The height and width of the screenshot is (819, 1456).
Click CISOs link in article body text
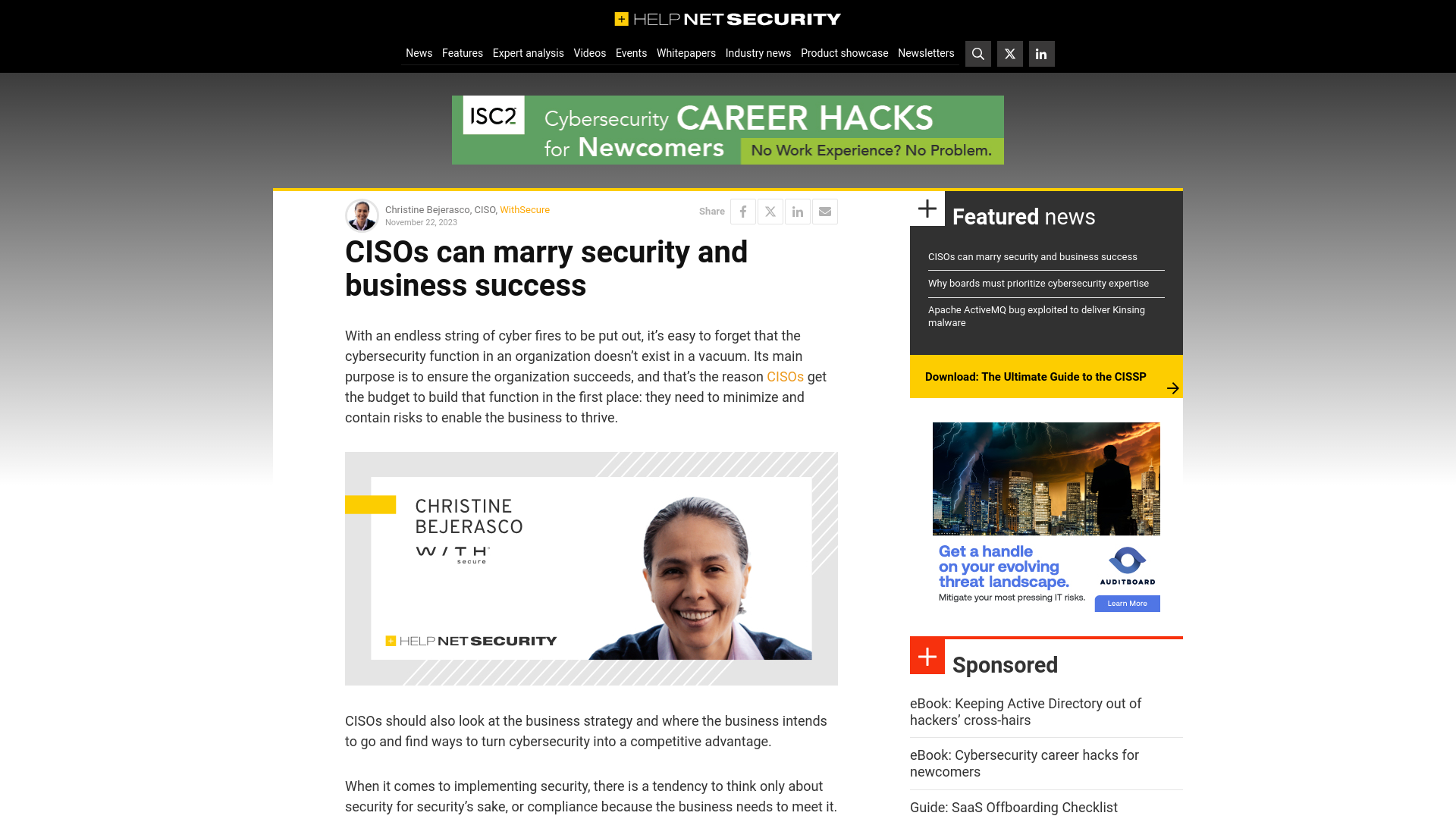click(x=785, y=376)
